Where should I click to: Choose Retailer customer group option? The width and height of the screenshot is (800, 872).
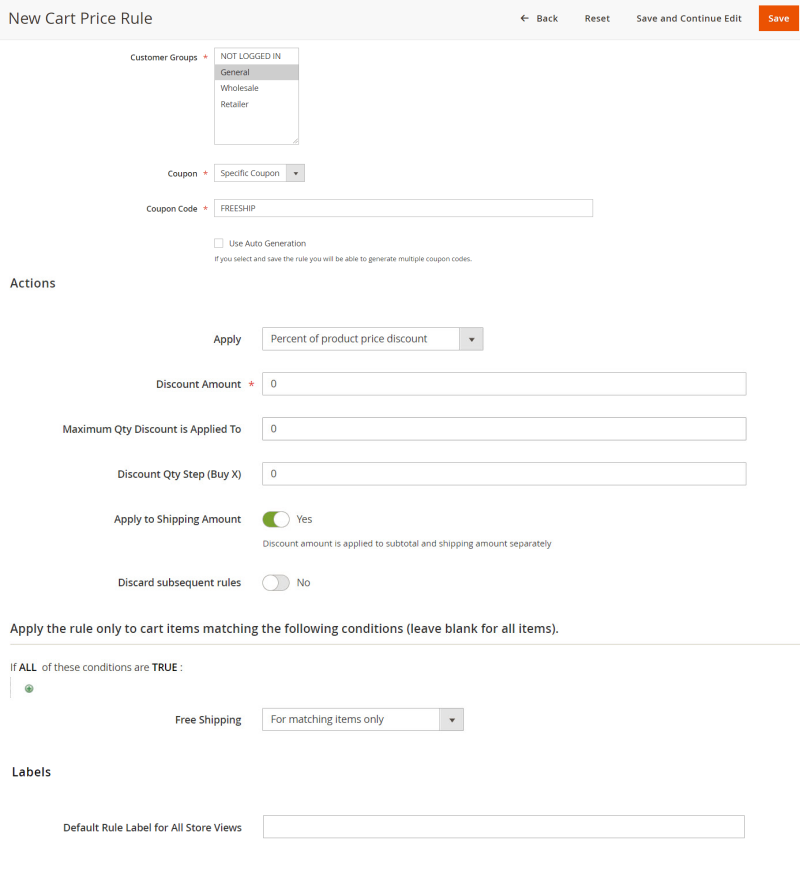(235, 104)
